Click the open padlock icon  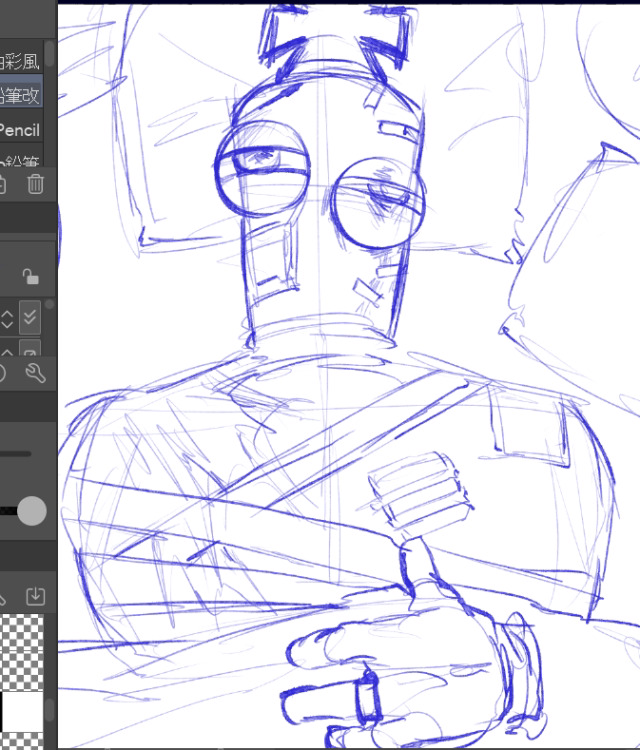(x=31, y=276)
